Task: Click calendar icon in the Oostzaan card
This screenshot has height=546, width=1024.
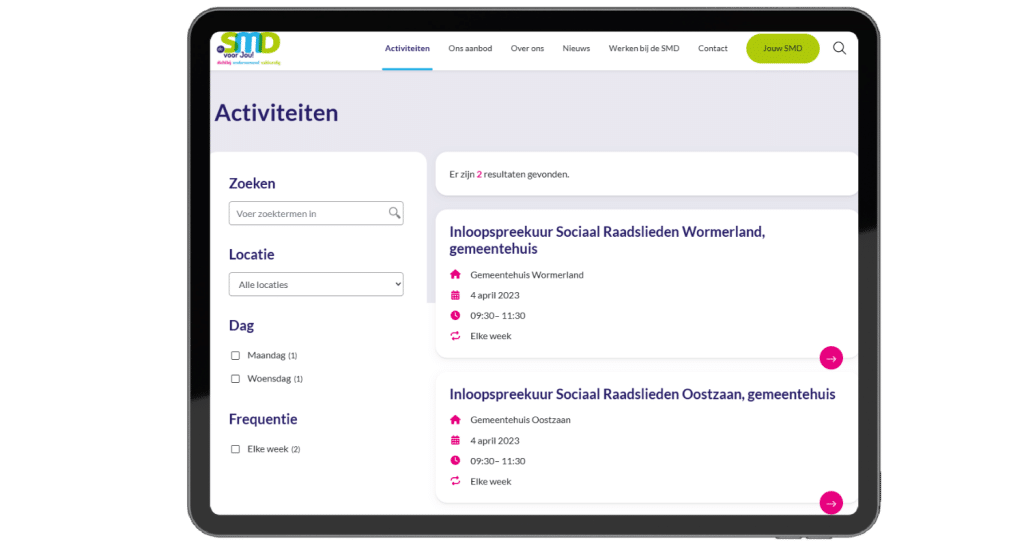Action: [x=455, y=440]
